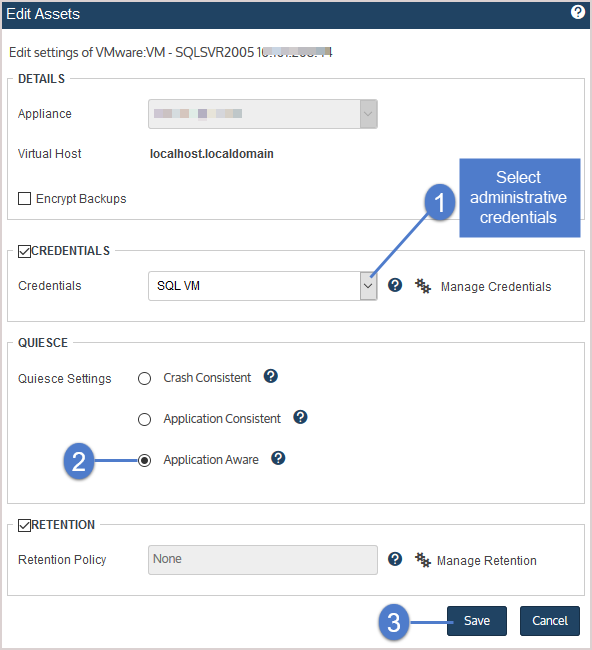Click the Retention Policy field showing None

(263, 560)
